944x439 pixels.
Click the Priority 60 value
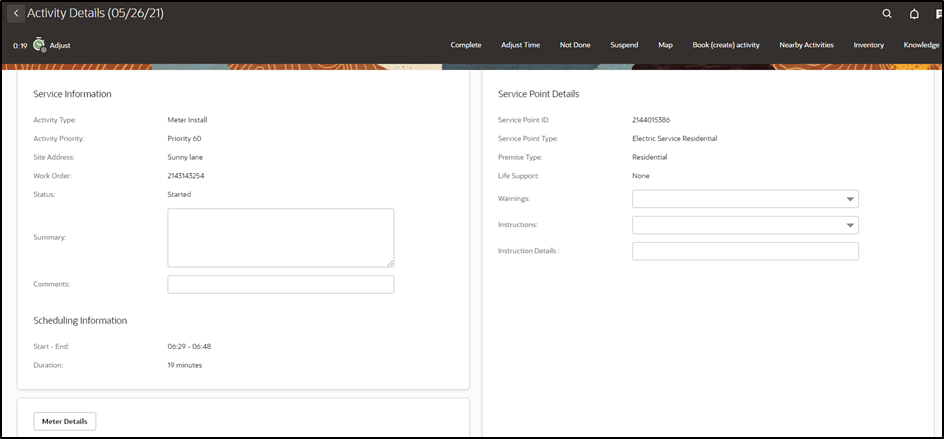point(184,139)
